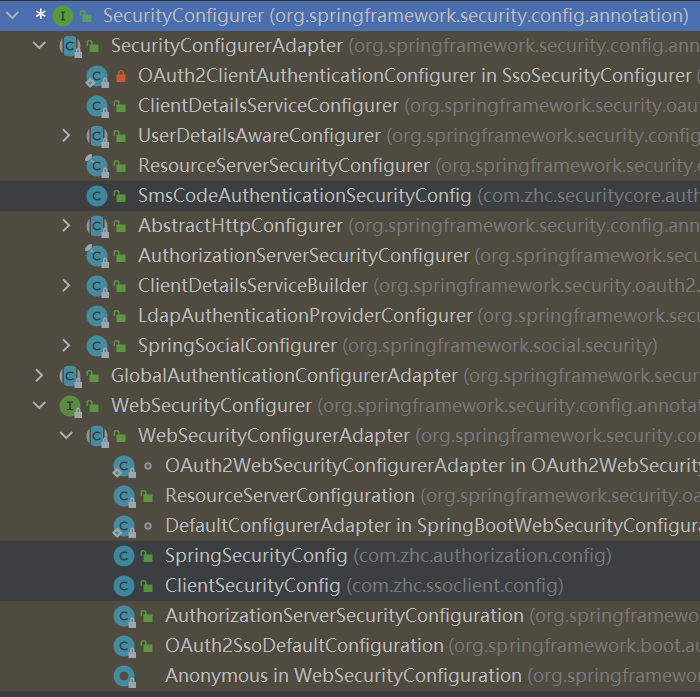The image size is (700, 697).
Task: Collapse the WebSecurityConfigurerAdapter node
Action: (x=66, y=436)
